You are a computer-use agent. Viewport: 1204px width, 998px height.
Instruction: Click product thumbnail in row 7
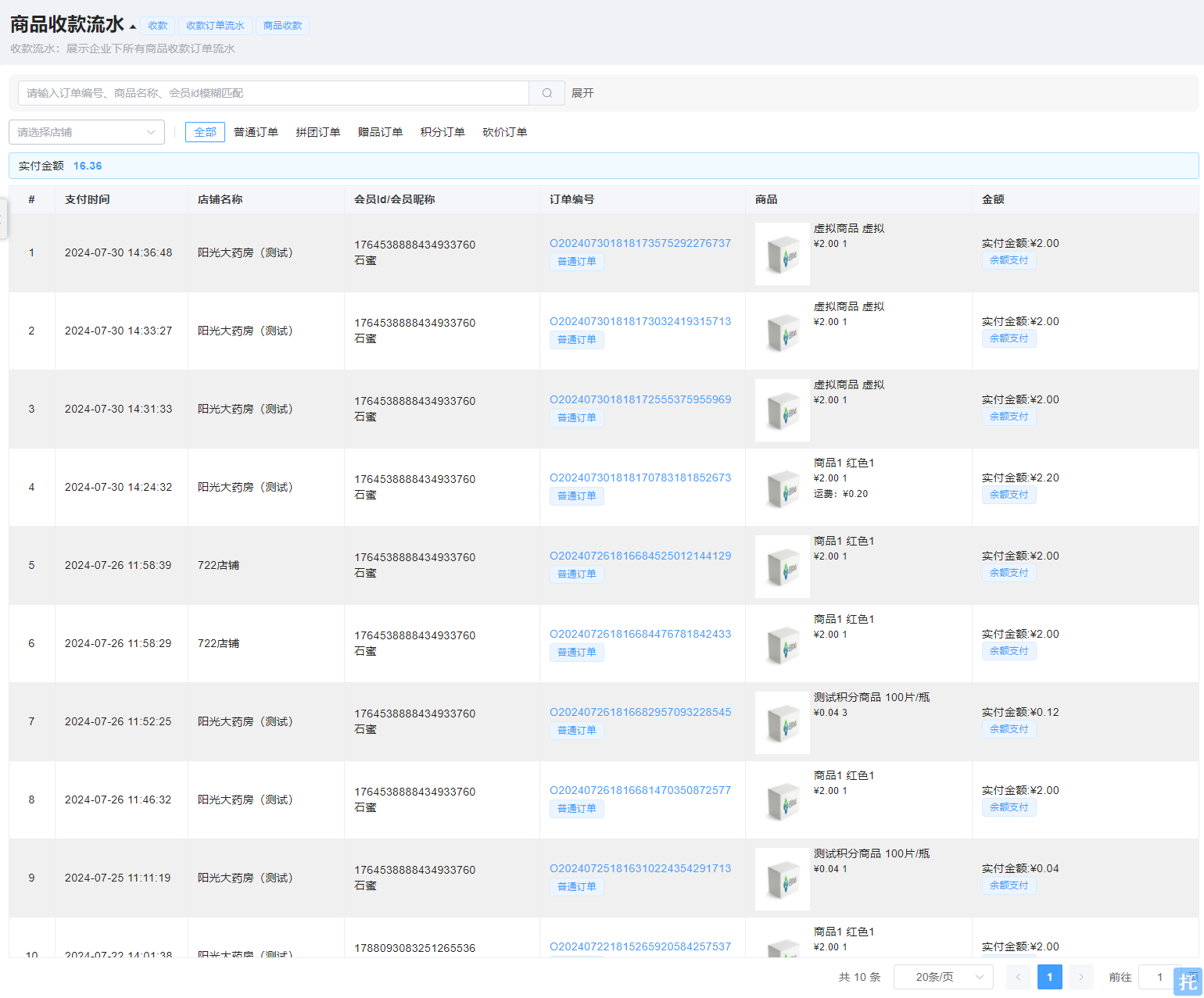[783, 723]
